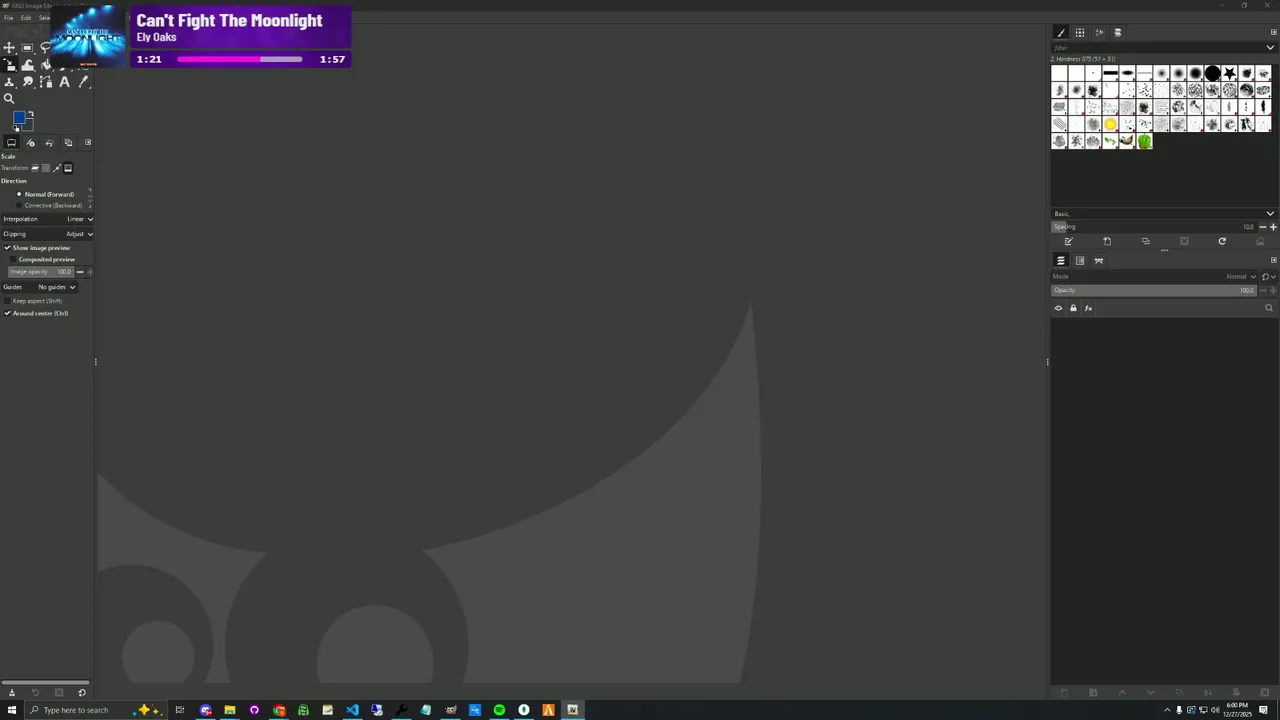1280x720 pixels.
Task: Open the layers dock configure tab menu
Action: click(1273, 260)
